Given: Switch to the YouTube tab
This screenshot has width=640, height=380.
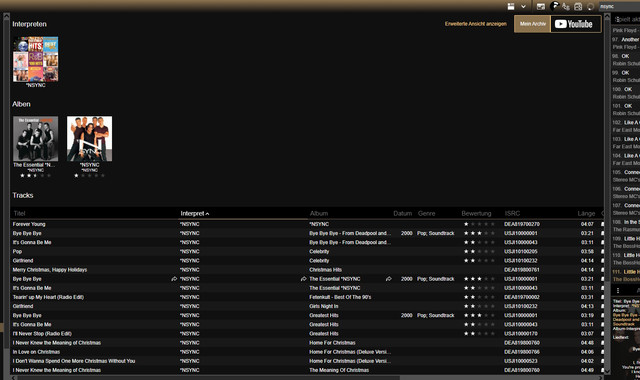Looking at the screenshot, I should click(x=576, y=24).
